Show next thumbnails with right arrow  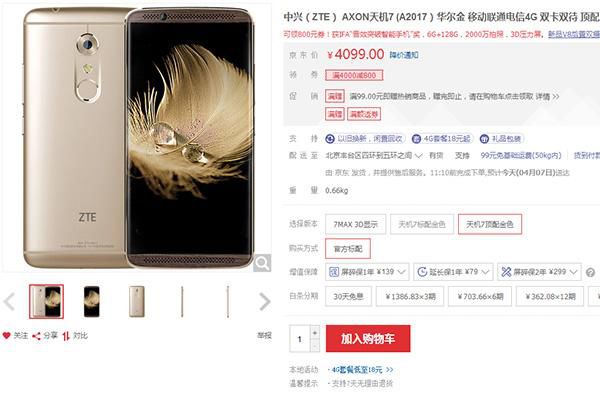[x=264, y=301]
